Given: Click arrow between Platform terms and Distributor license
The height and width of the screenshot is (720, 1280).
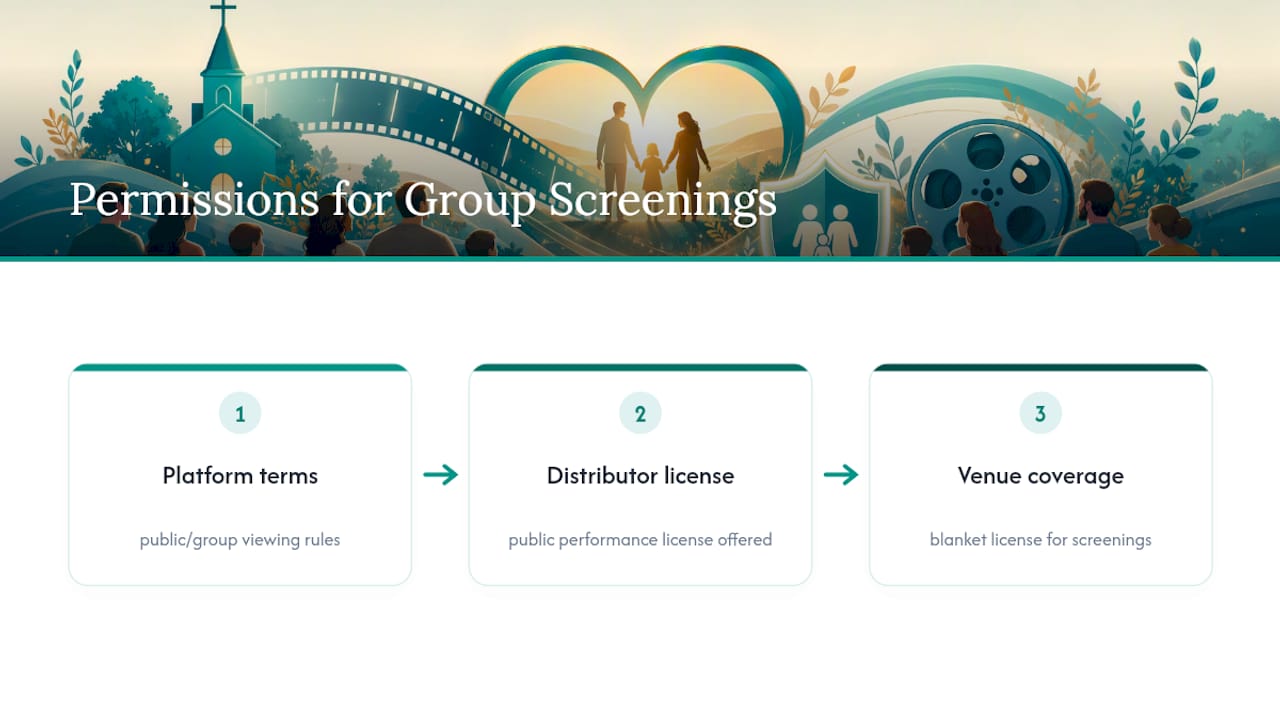Looking at the screenshot, I should (x=440, y=475).
